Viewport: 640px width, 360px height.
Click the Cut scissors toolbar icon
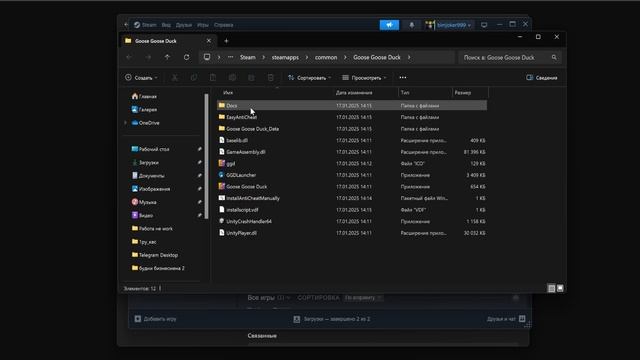point(175,78)
